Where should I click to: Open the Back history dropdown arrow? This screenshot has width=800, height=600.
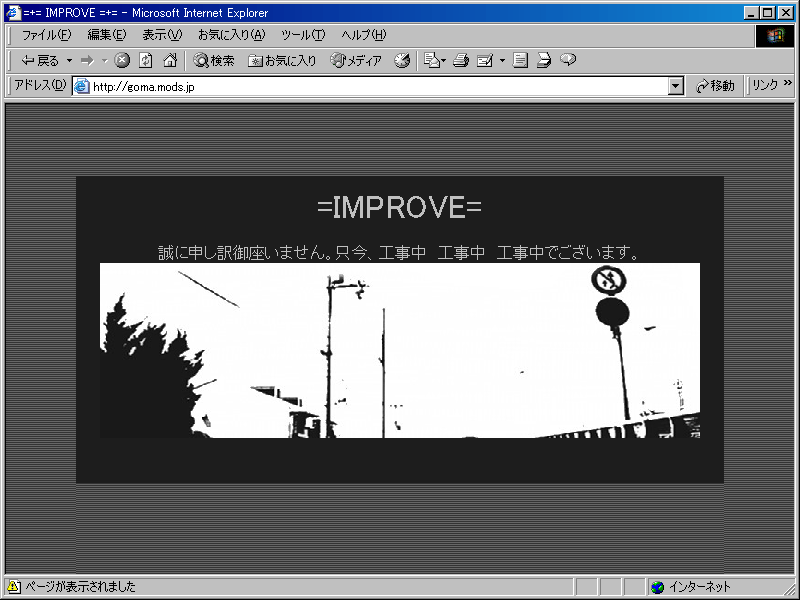pos(69,61)
